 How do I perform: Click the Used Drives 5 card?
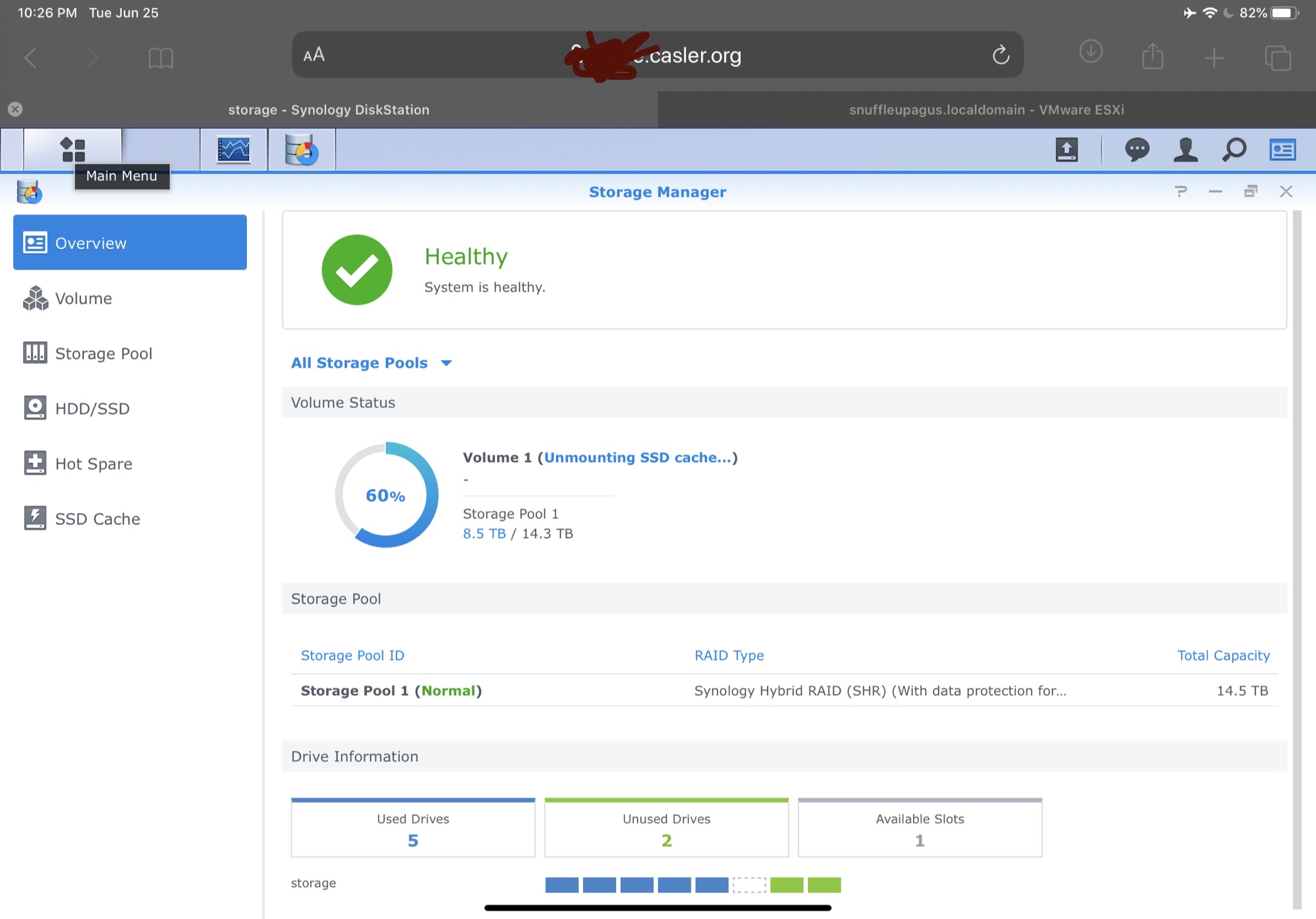(413, 828)
